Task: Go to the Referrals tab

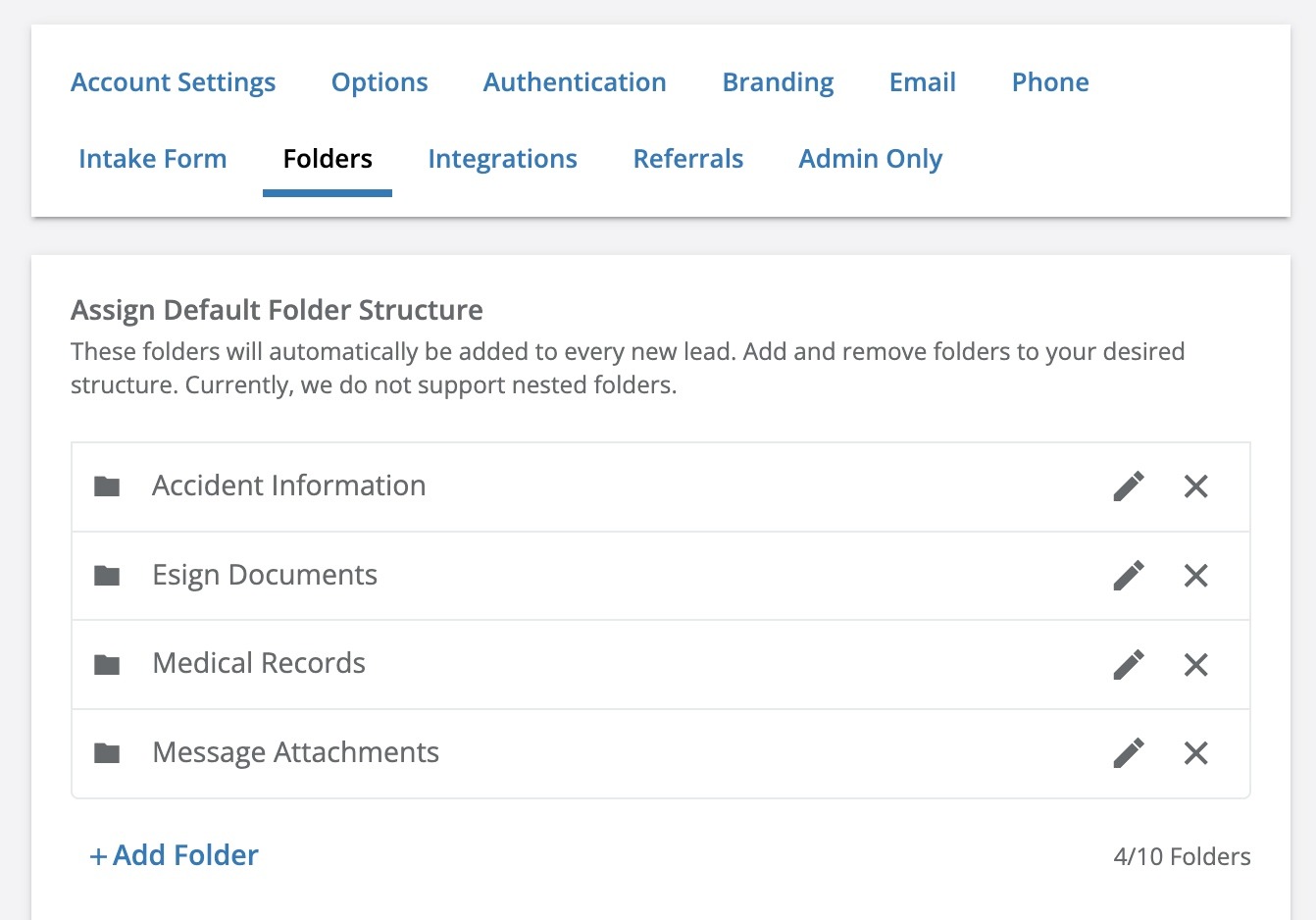Action: click(688, 159)
